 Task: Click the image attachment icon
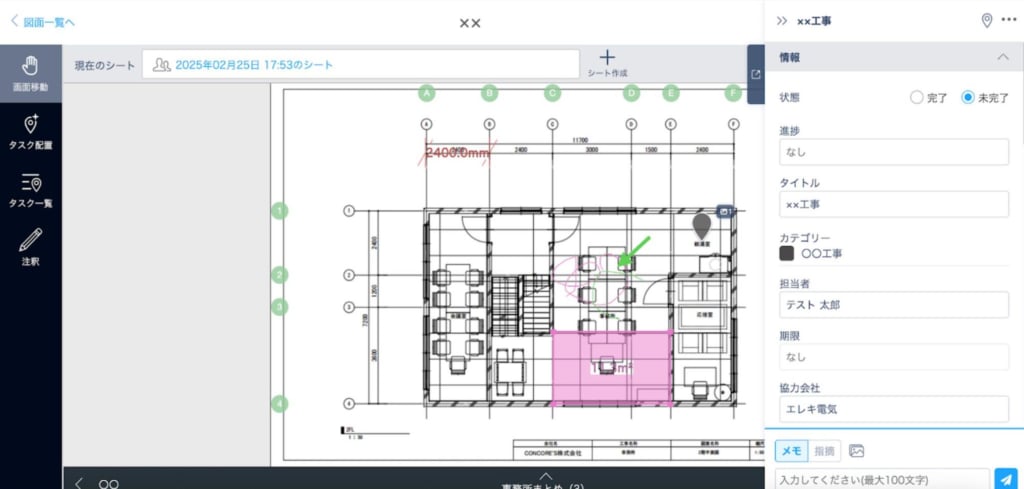[x=856, y=451]
